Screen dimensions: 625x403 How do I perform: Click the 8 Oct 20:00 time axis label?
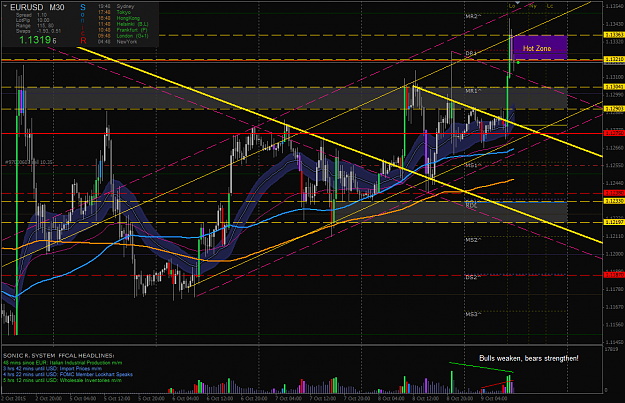(460, 398)
